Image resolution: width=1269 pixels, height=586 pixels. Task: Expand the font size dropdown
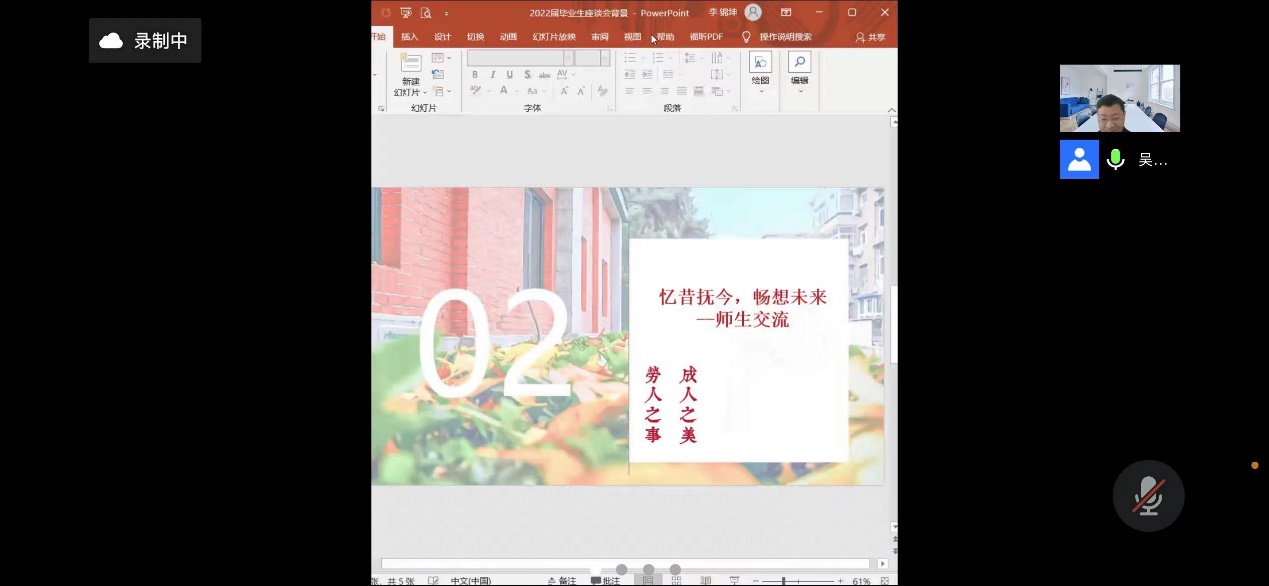605,58
